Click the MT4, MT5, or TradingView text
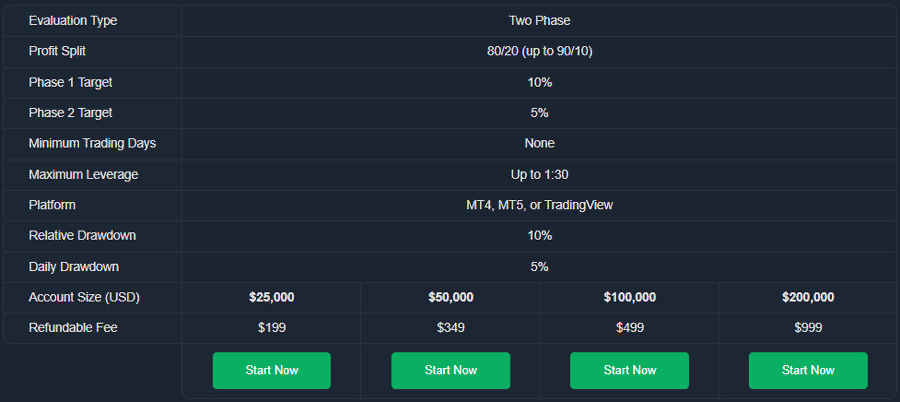This screenshot has width=900, height=402. pos(540,205)
